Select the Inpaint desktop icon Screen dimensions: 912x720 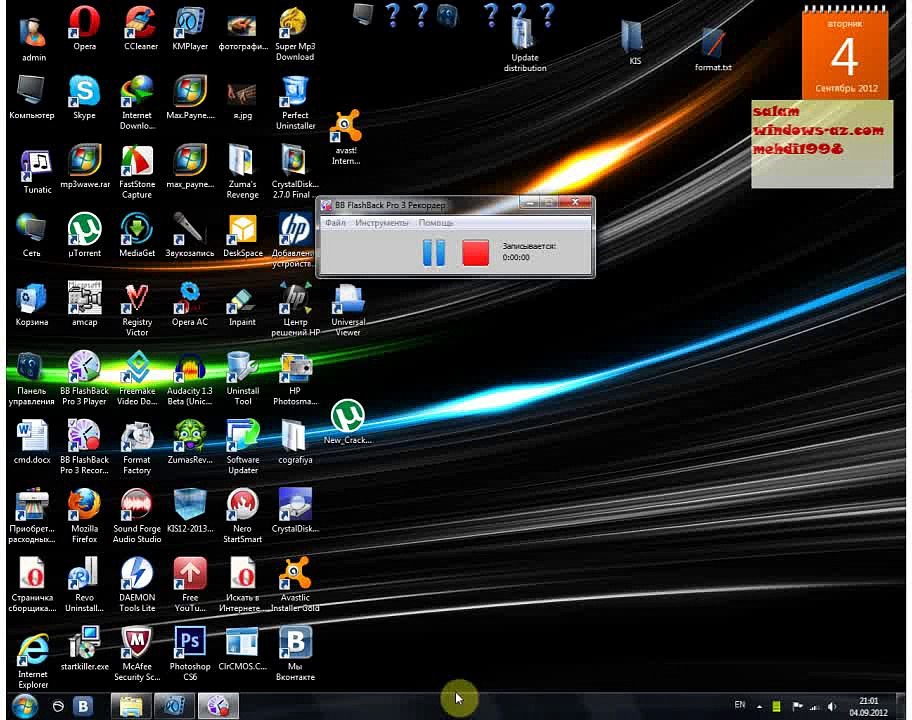point(243,304)
